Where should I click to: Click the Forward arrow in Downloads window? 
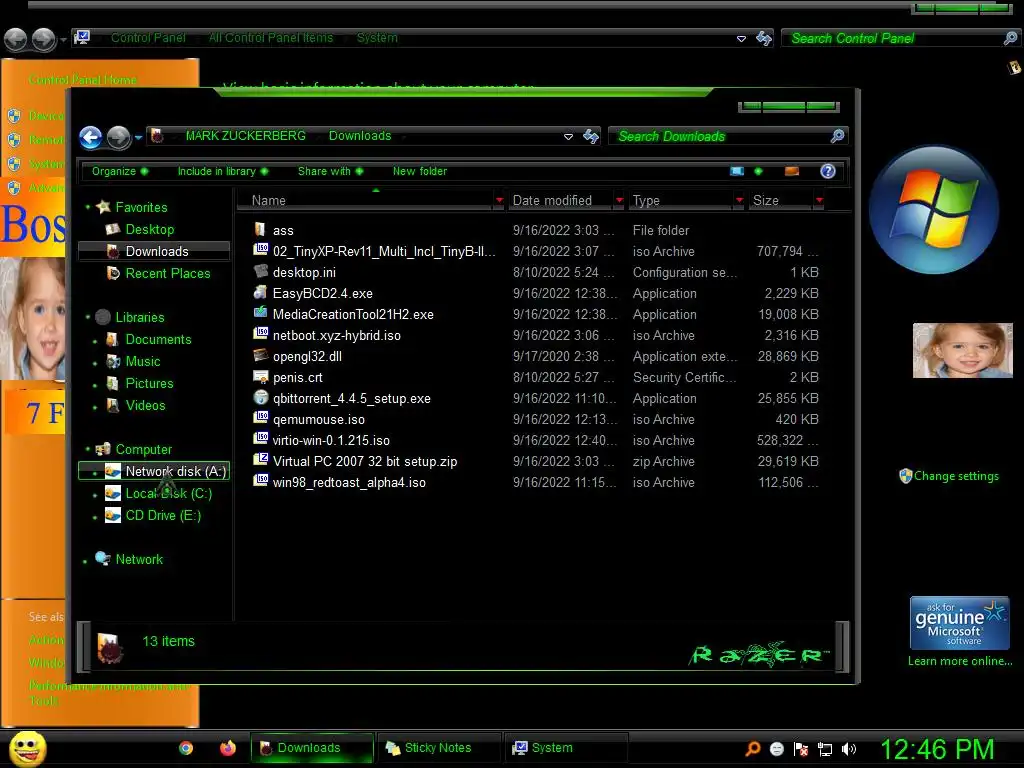coord(119,137)
